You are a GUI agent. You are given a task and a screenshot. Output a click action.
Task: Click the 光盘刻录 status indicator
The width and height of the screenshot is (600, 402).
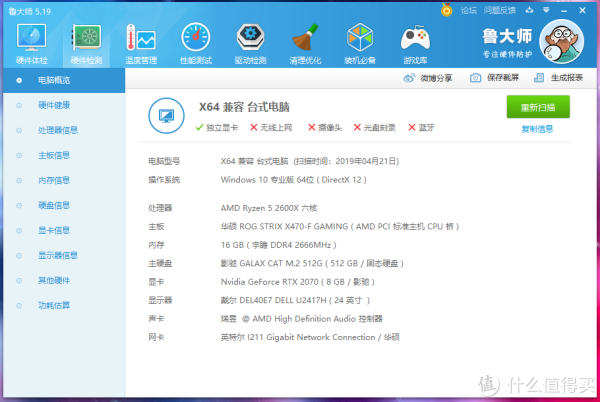pyautogui.click(x=374, y=128)
